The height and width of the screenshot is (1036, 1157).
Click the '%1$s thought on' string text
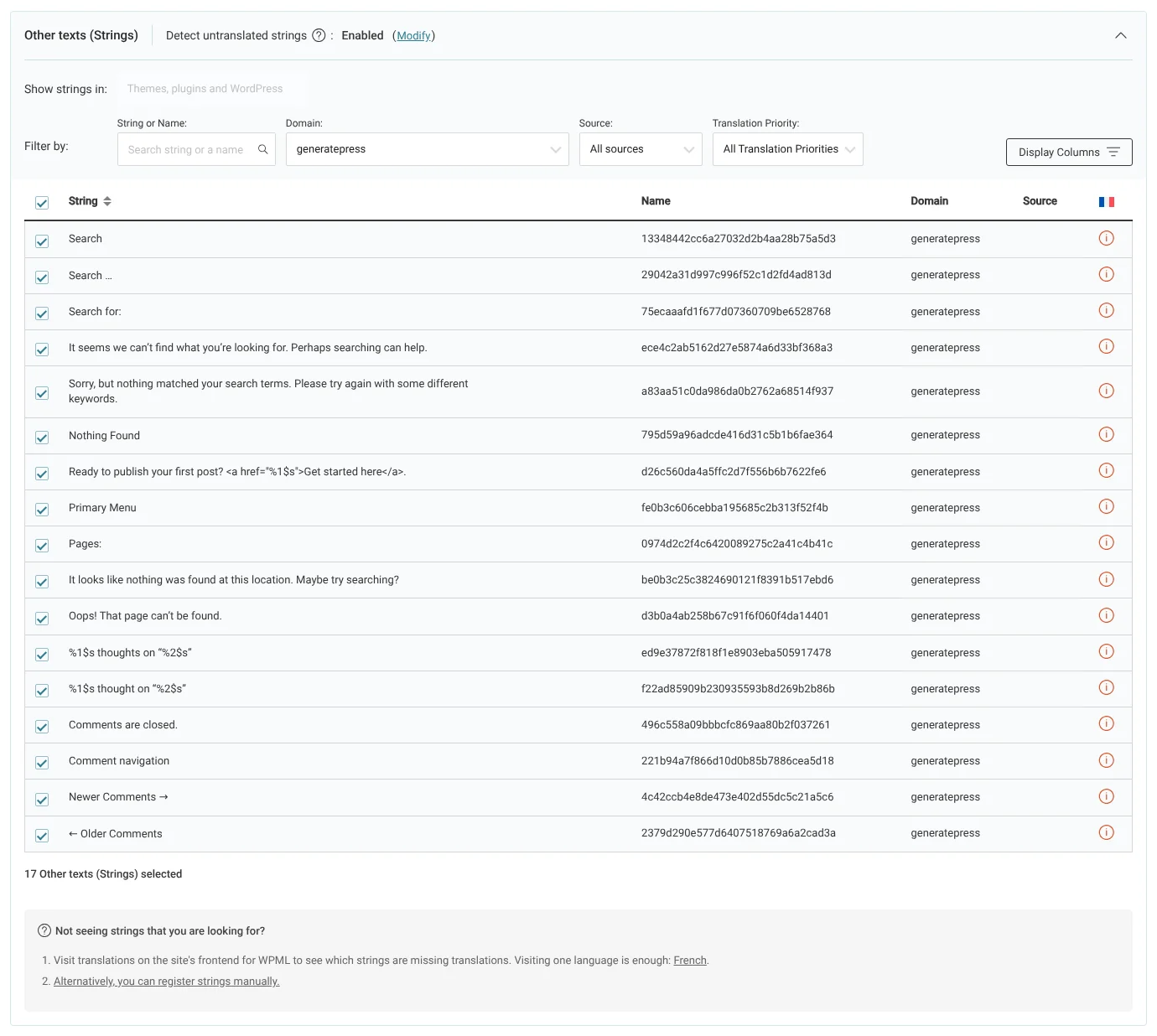pos(127,689)
